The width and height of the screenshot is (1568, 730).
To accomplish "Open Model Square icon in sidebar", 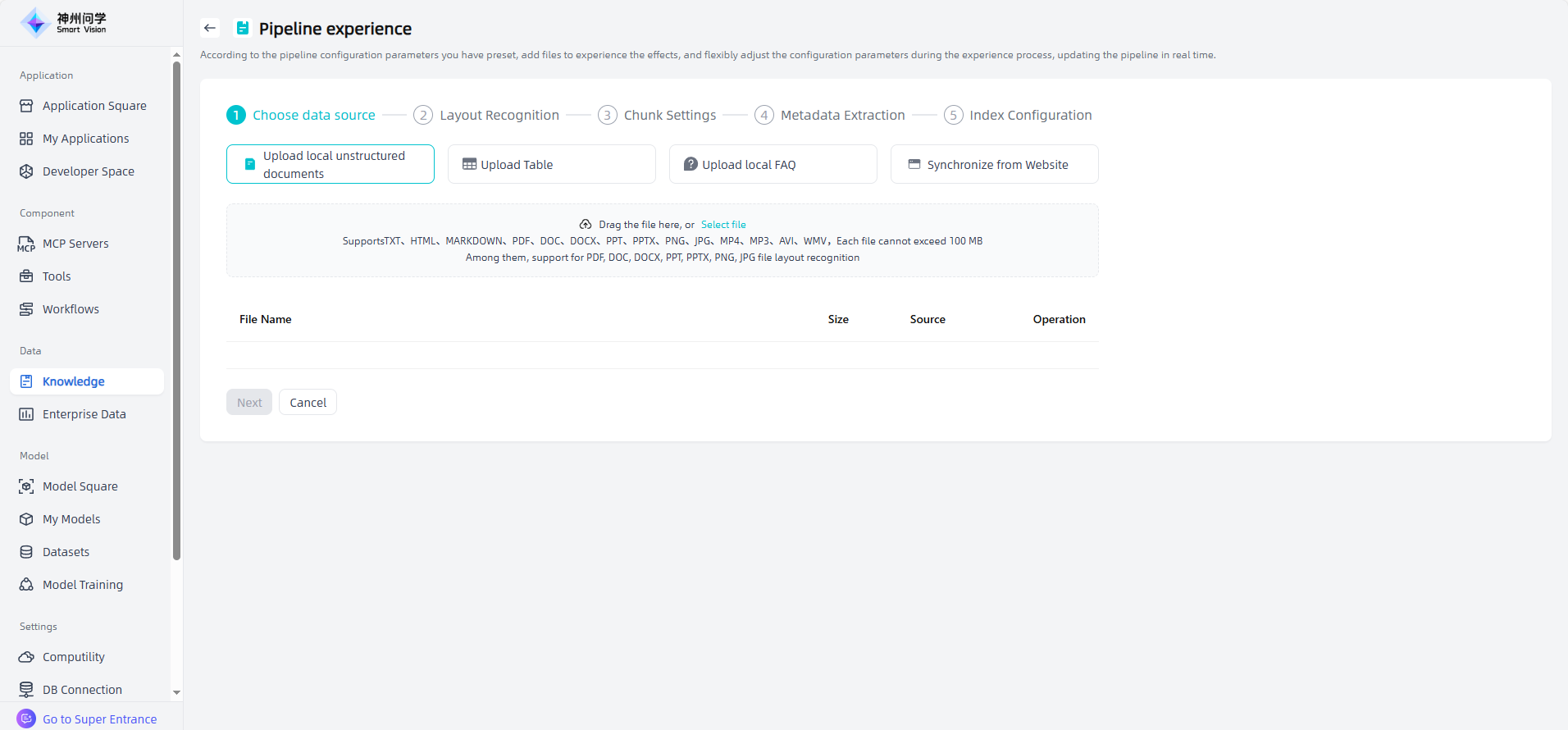I will (x=26, y=486).
